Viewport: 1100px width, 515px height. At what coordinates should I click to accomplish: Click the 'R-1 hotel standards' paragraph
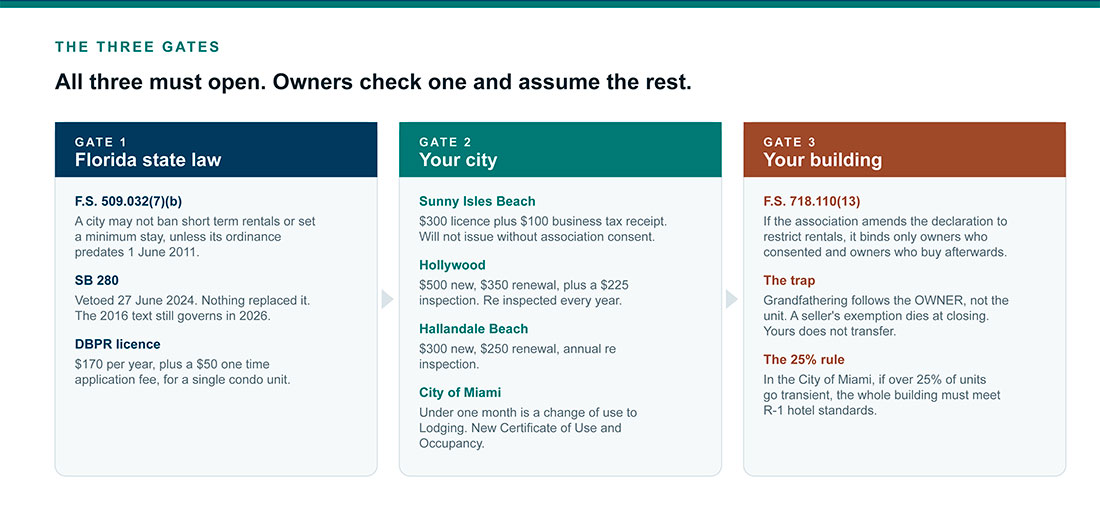point(882,396)
